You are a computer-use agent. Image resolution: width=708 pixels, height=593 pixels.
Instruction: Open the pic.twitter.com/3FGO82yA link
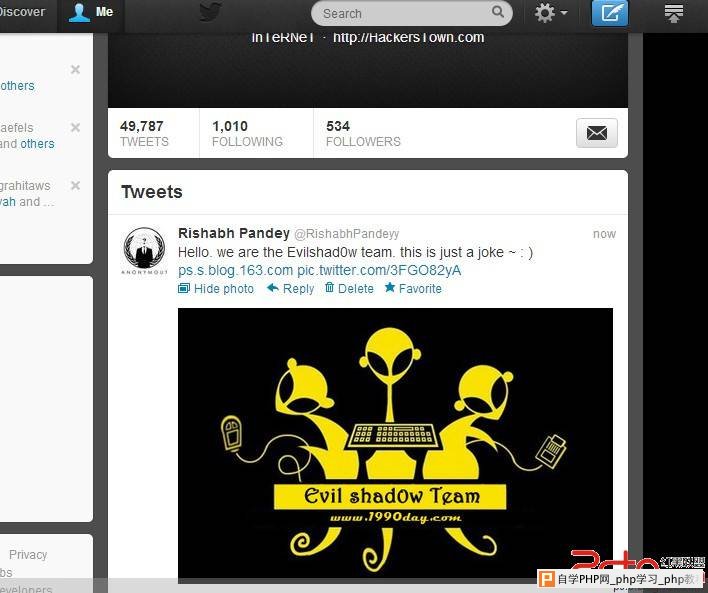(x=379, y=270)
